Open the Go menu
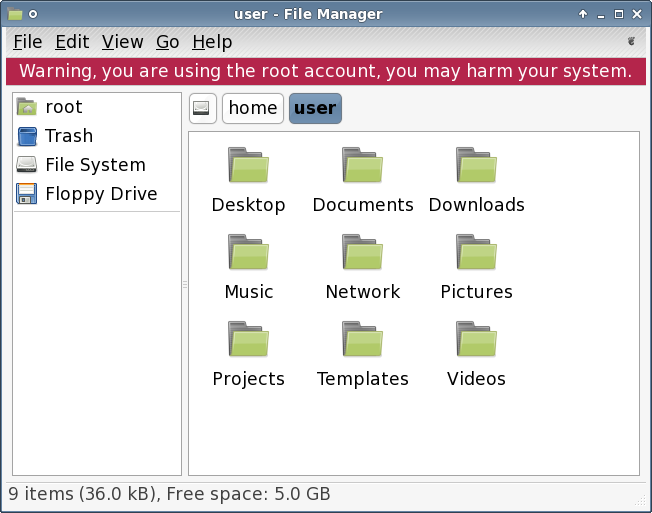Screen dimensions: 652x513 (168, 42)
